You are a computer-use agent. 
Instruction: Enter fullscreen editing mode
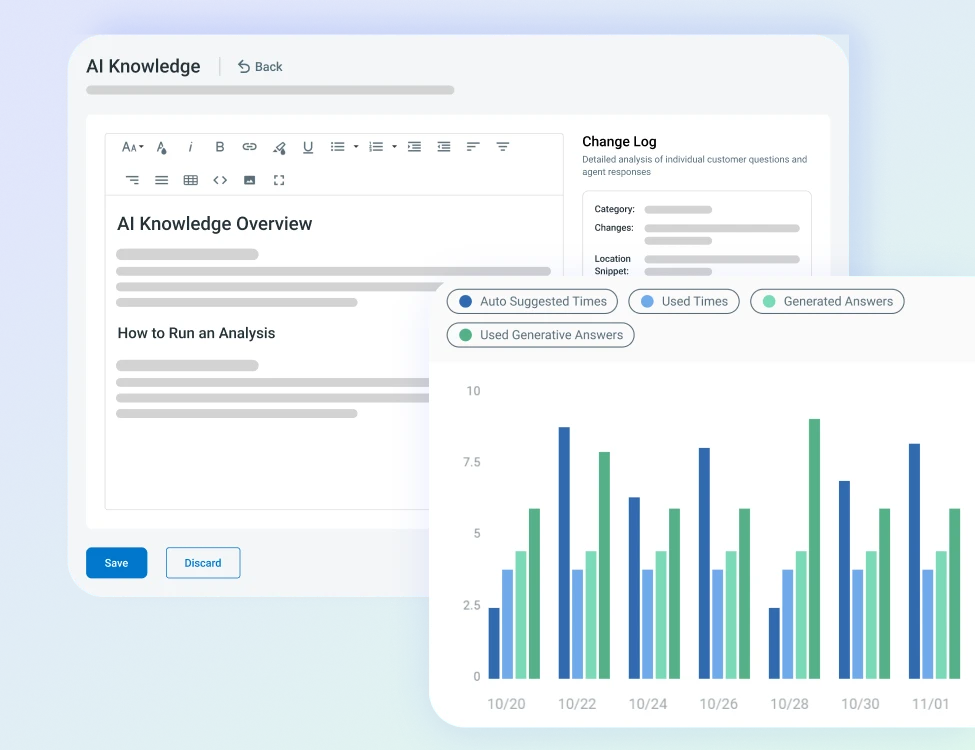click(x=278, y=180)
